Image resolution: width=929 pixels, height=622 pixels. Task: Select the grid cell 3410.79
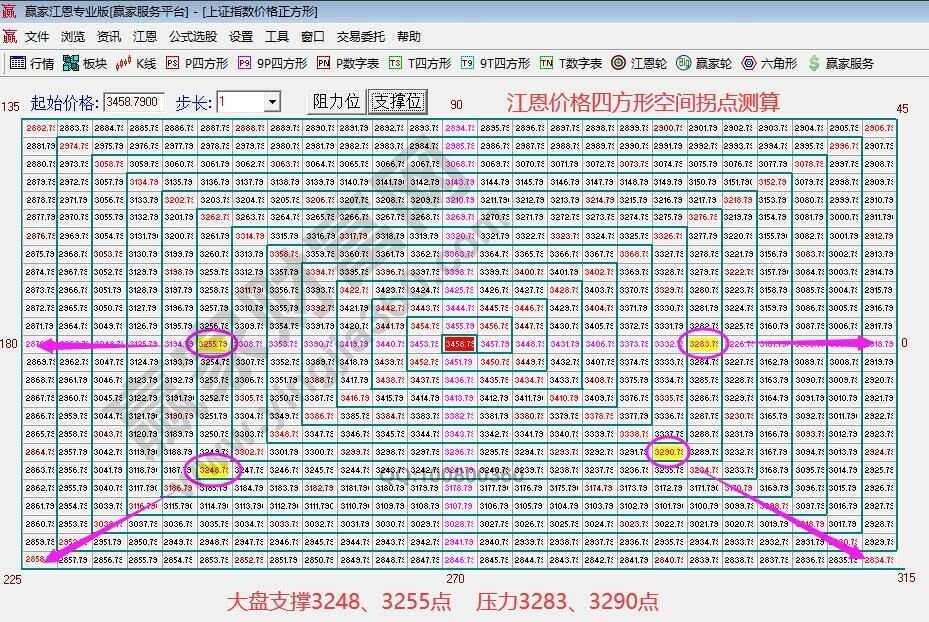564,398
